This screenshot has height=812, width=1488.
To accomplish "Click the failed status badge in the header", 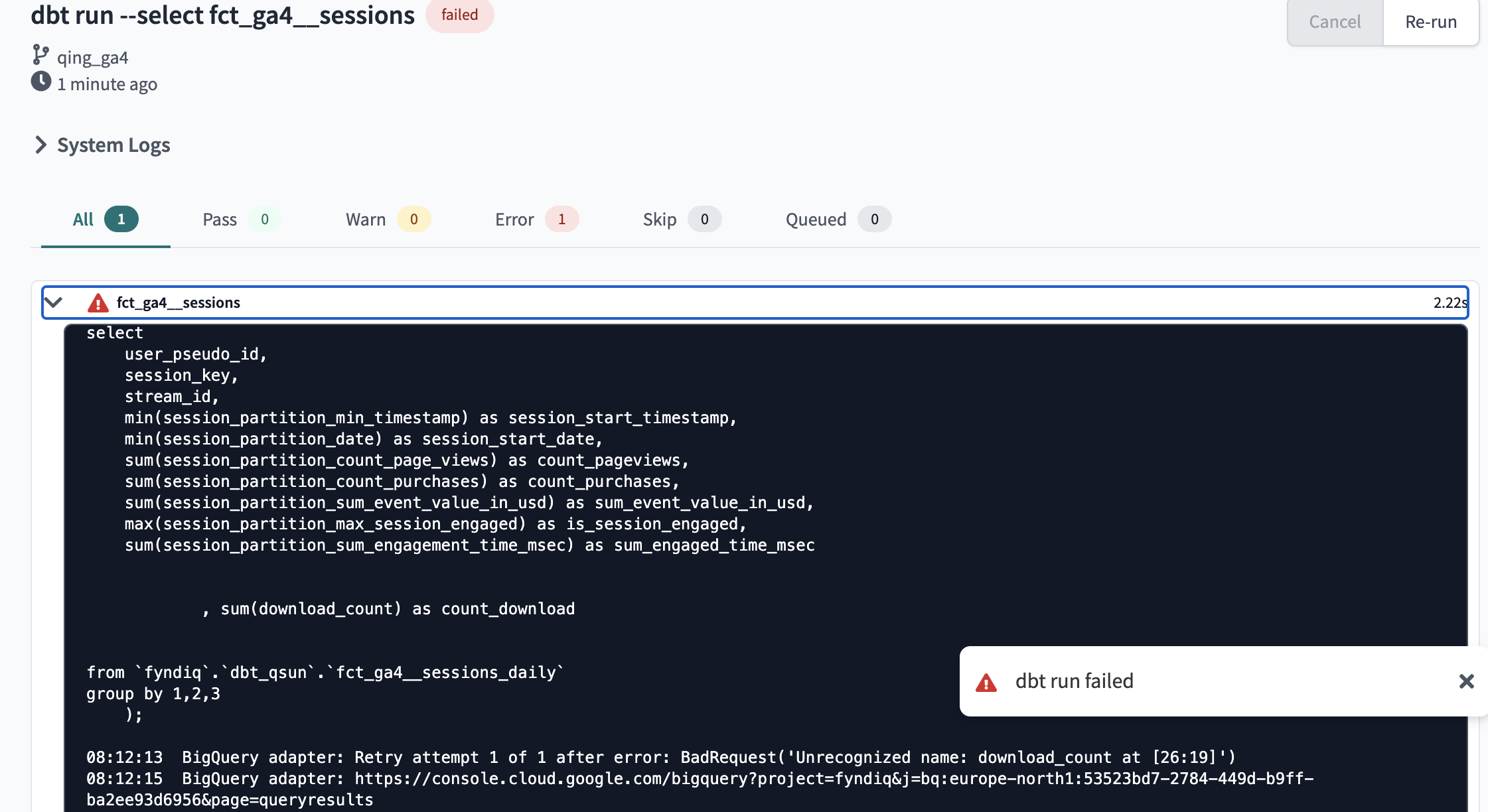I will (460, 15).
